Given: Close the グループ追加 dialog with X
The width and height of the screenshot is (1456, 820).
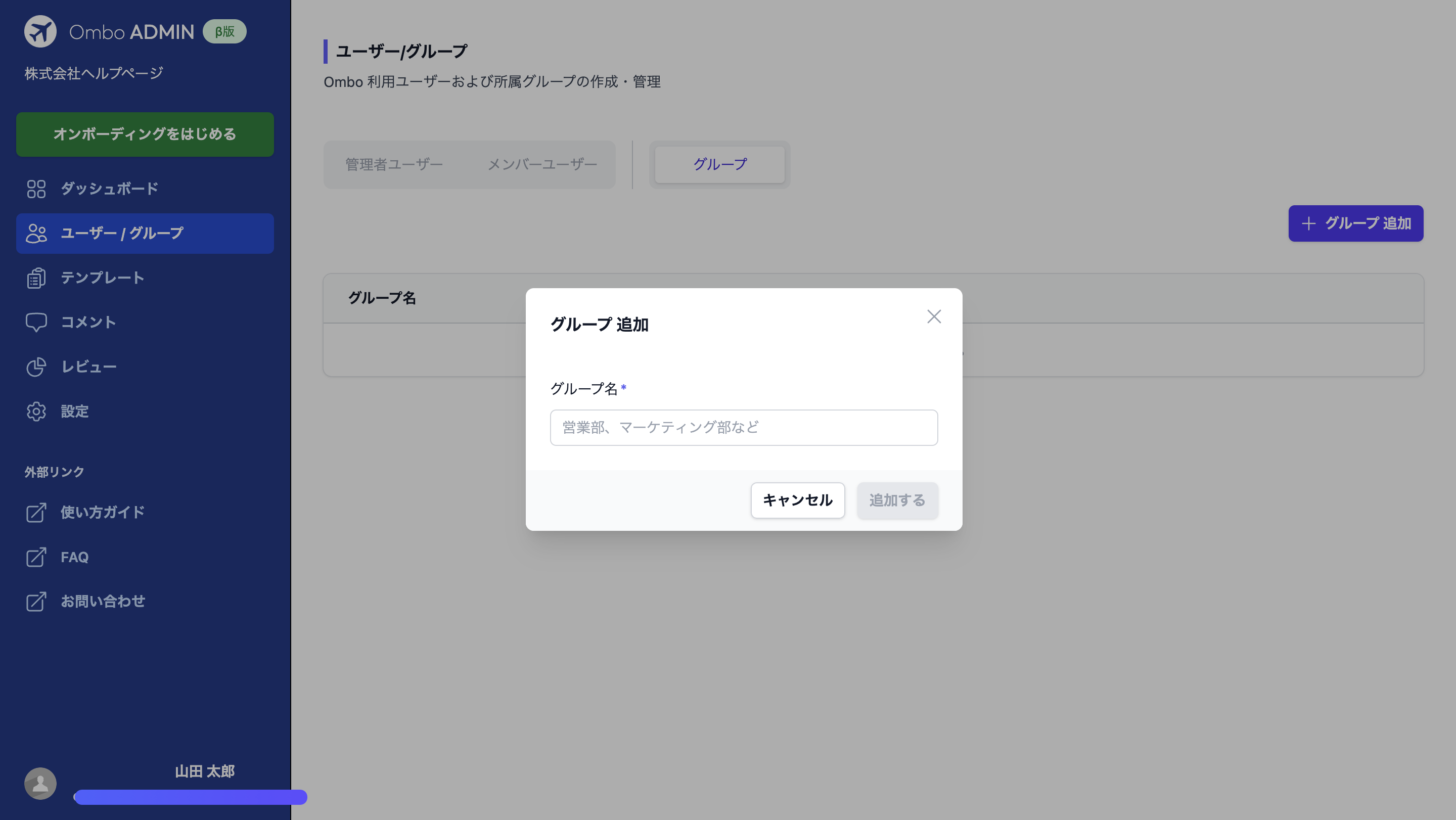Looking at the screenshot, I should (934, 316).
